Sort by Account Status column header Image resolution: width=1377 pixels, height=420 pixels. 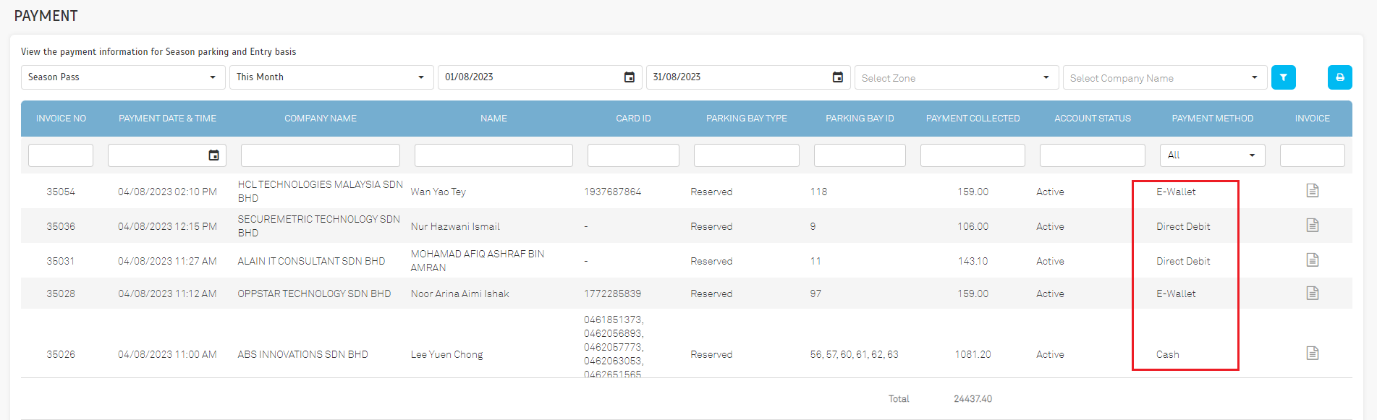(x=1093, y=118)
